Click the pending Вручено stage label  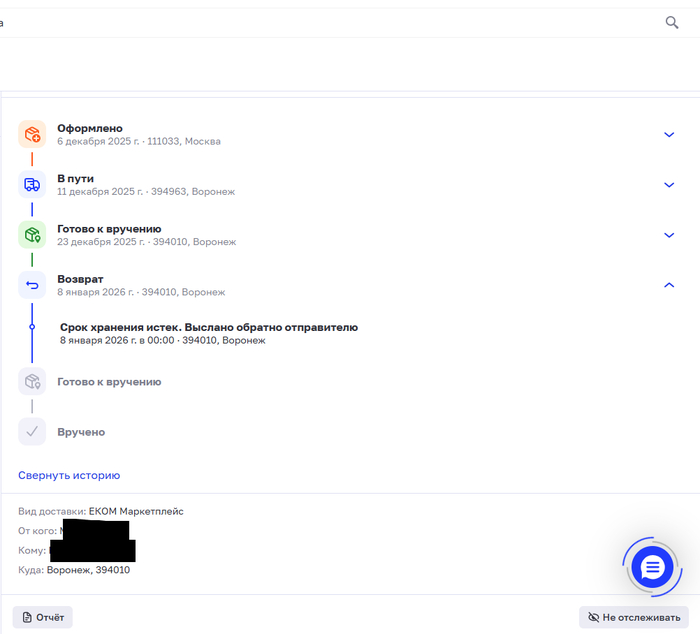point(81,432)
